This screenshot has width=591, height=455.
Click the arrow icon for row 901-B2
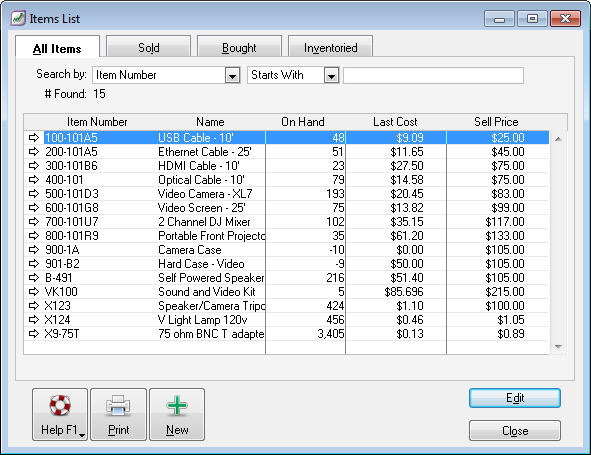(x=34, y=264)
